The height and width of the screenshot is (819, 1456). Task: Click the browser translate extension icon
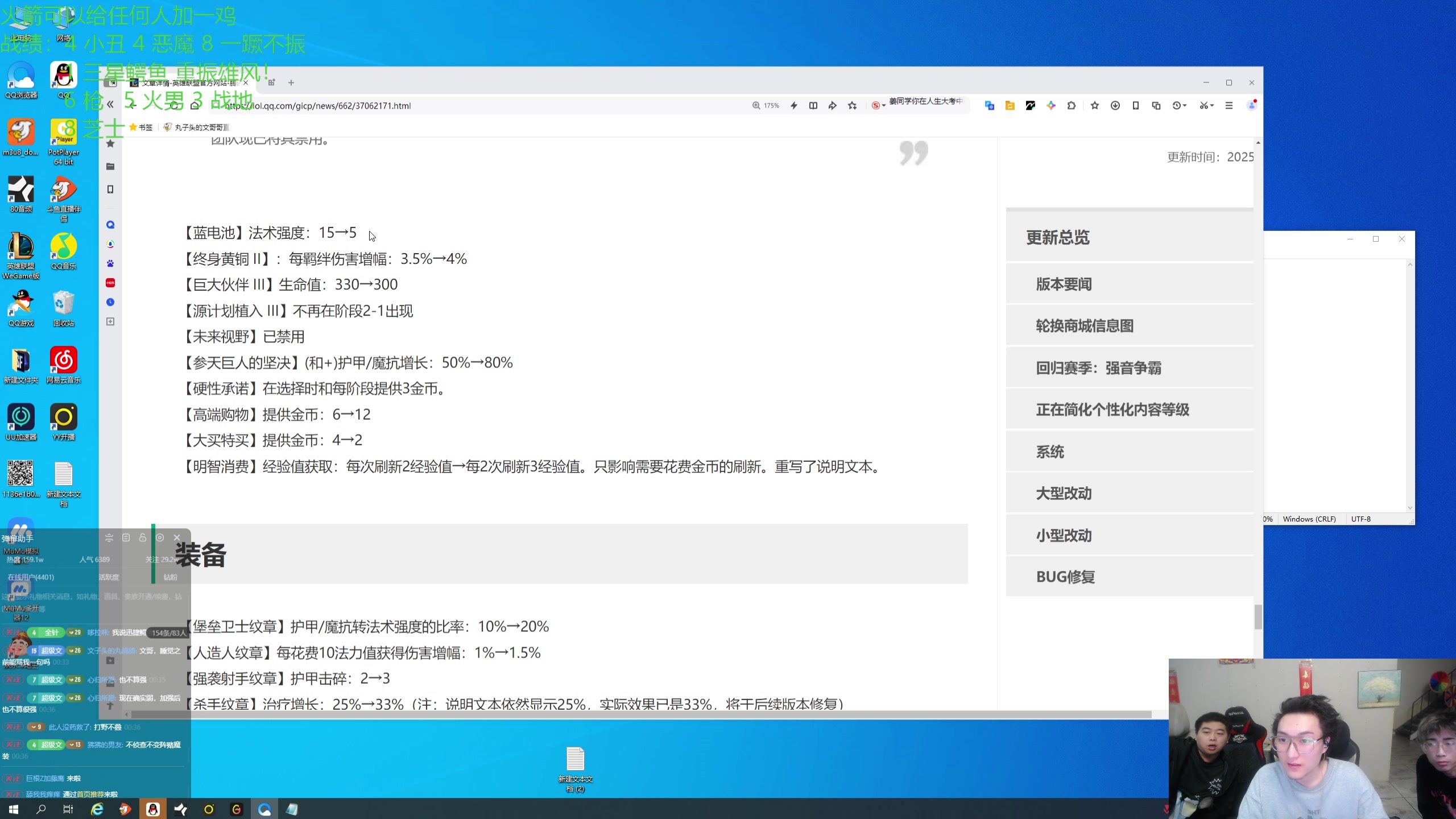click(x=989, y=106)
